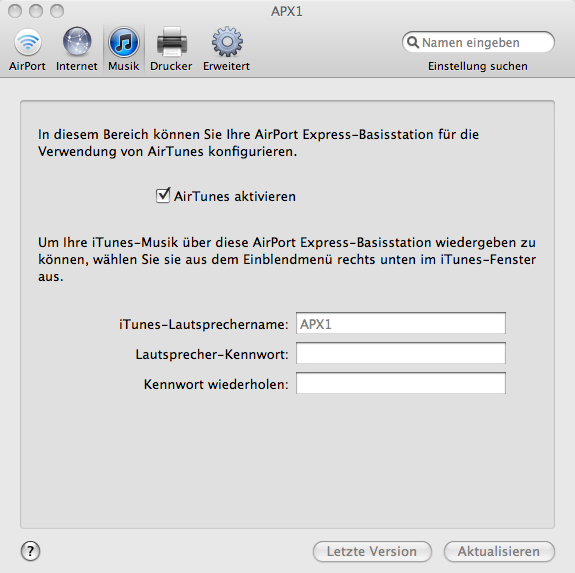Open the Drucker printer pane
Viewport: 575px width, 573px height.
pyautogui.click(x=171, y=49)
